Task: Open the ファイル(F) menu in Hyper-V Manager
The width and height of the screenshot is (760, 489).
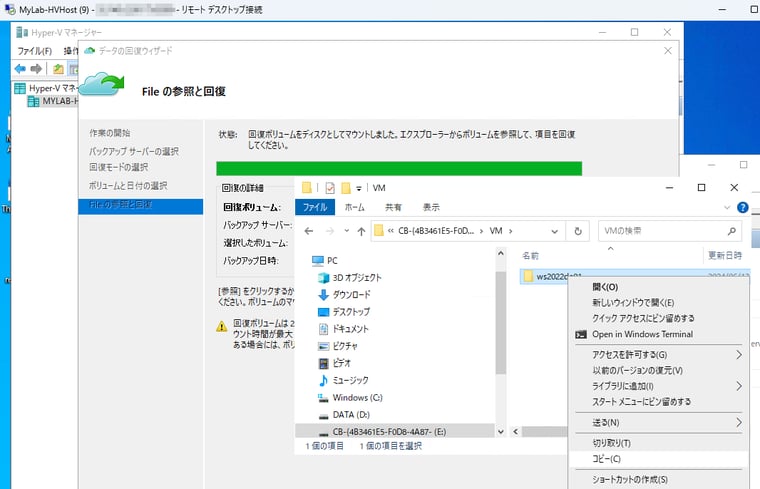Action: click(34, 51)
